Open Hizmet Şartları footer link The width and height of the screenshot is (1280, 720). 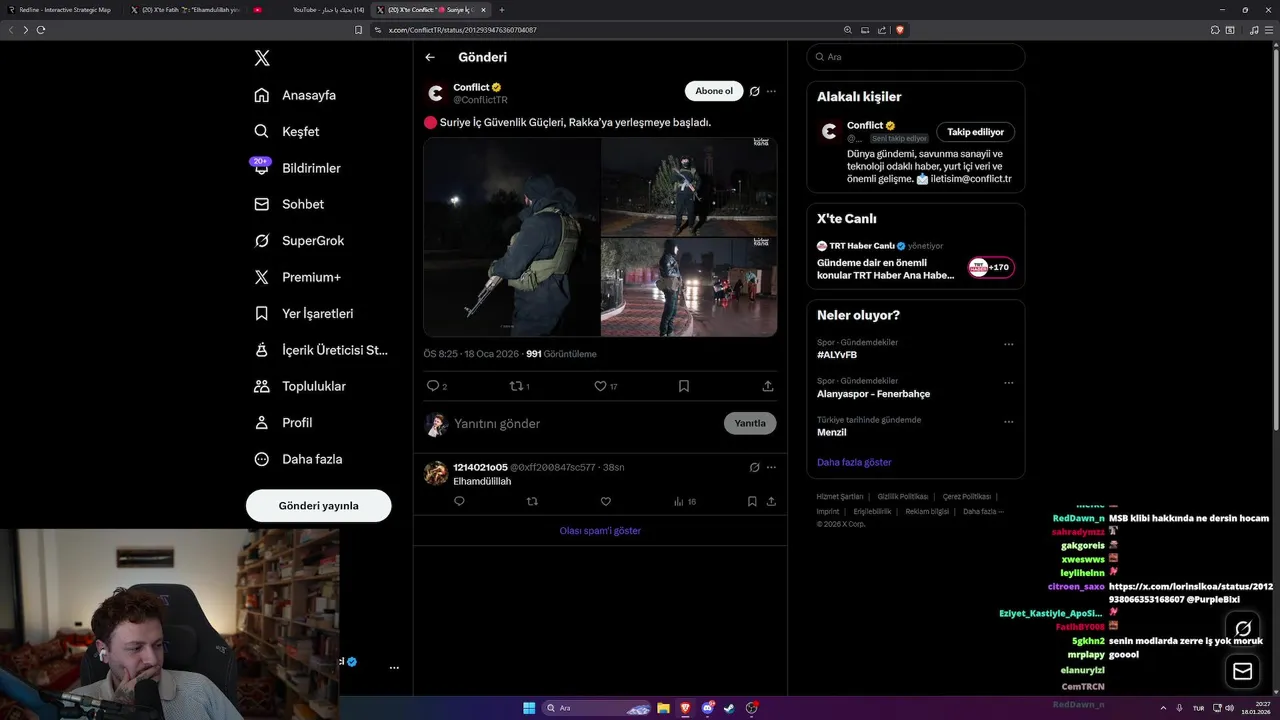[x=840, y=496]
